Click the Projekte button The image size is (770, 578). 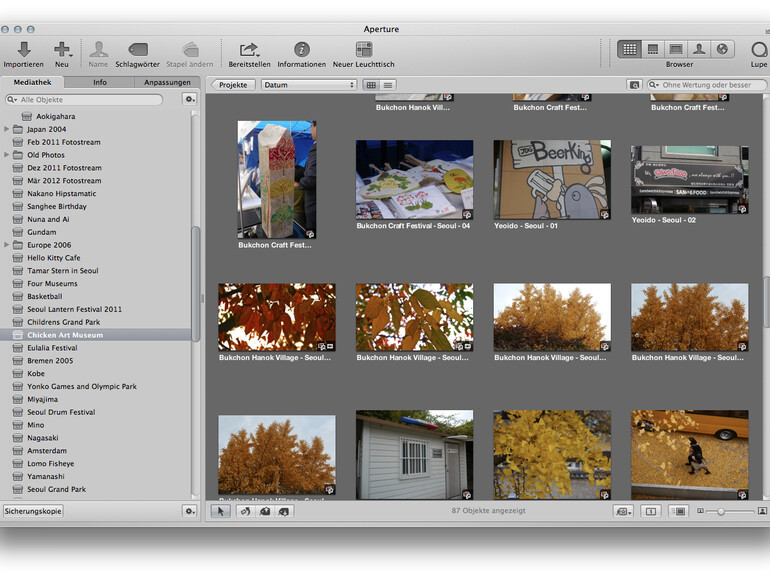tap(233, 85)
